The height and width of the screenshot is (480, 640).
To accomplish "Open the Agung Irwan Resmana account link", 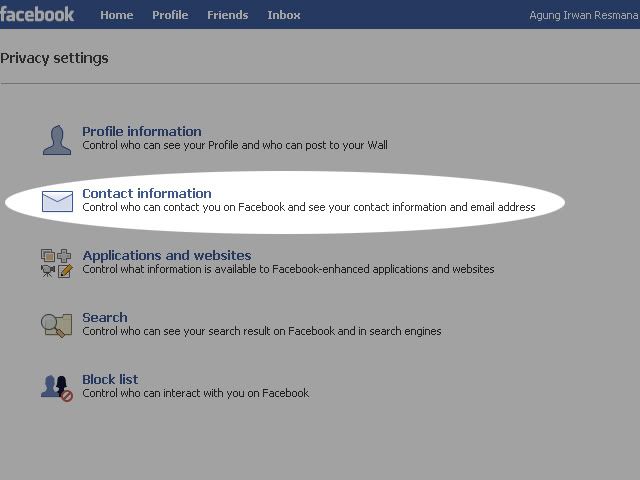I will tap(584, 15).
